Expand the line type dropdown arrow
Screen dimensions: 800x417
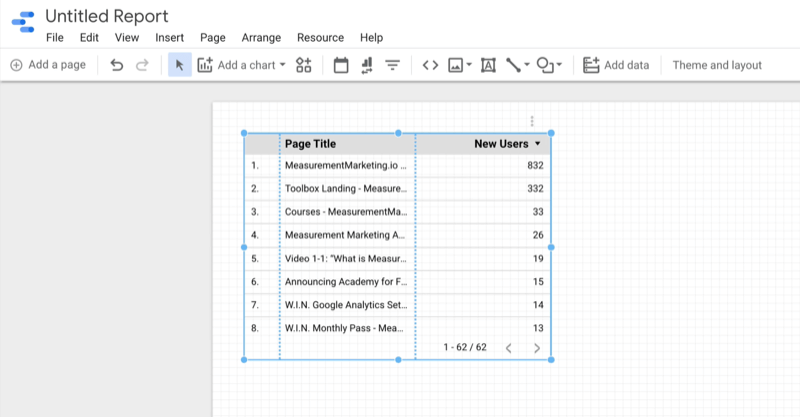coord(527,65)
